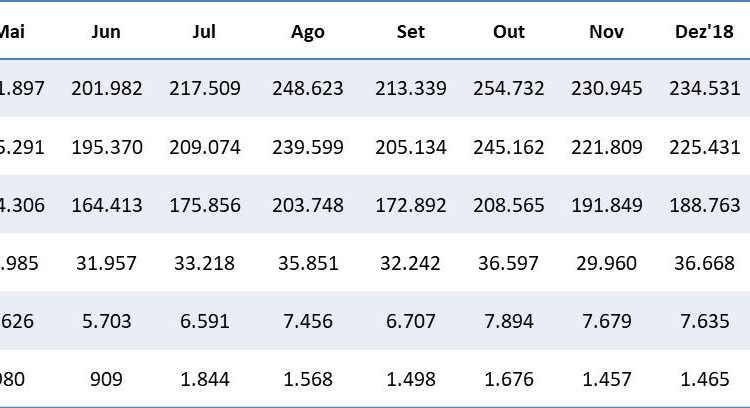This screenshot has width=750, height=408.
Task: Click the Ago column header
Action: pyautogui.click(x=307, y=31)
